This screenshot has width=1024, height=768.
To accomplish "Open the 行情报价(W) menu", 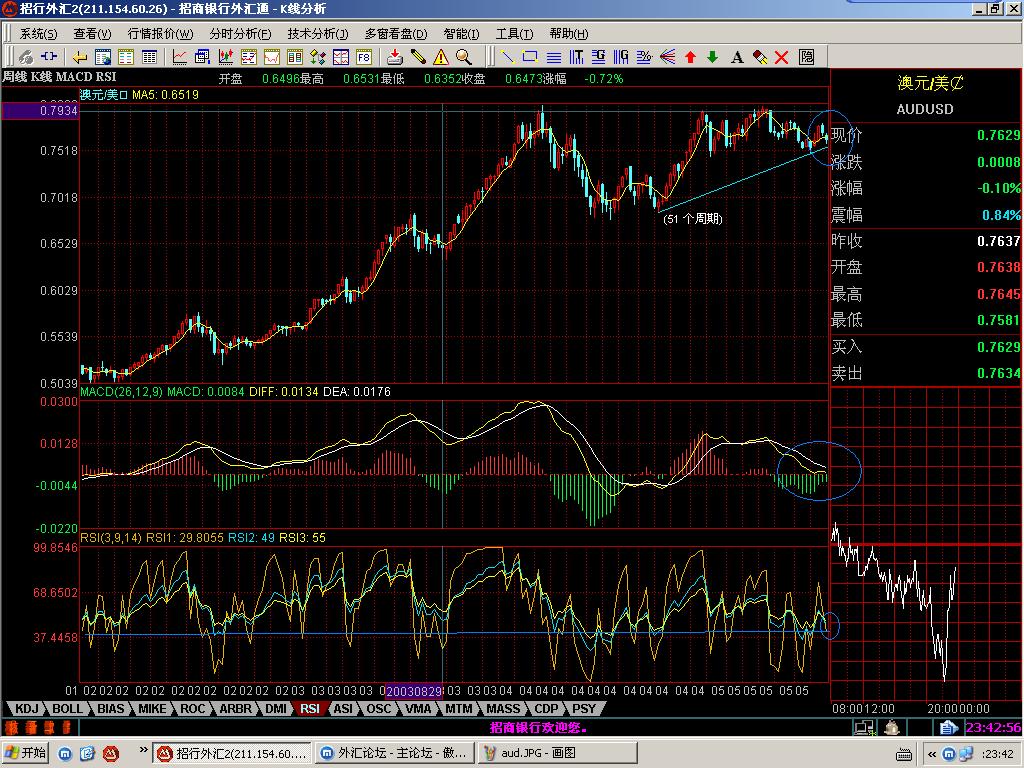I will [x=160, y=33].
